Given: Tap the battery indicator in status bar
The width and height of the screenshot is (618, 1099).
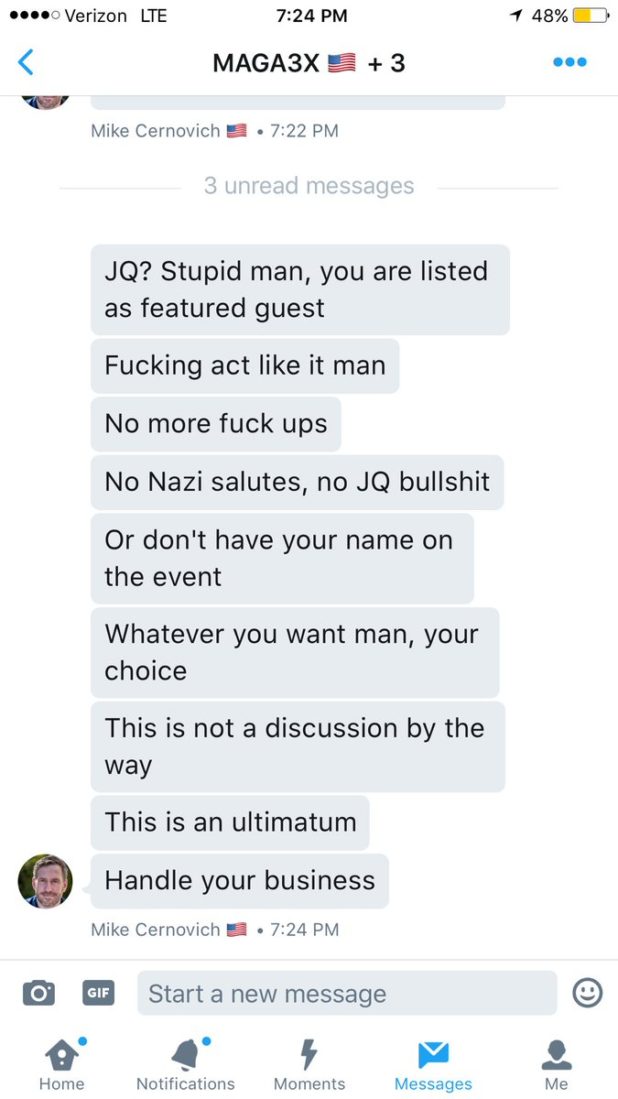Looking at the screenshot, I should (590, 15).
